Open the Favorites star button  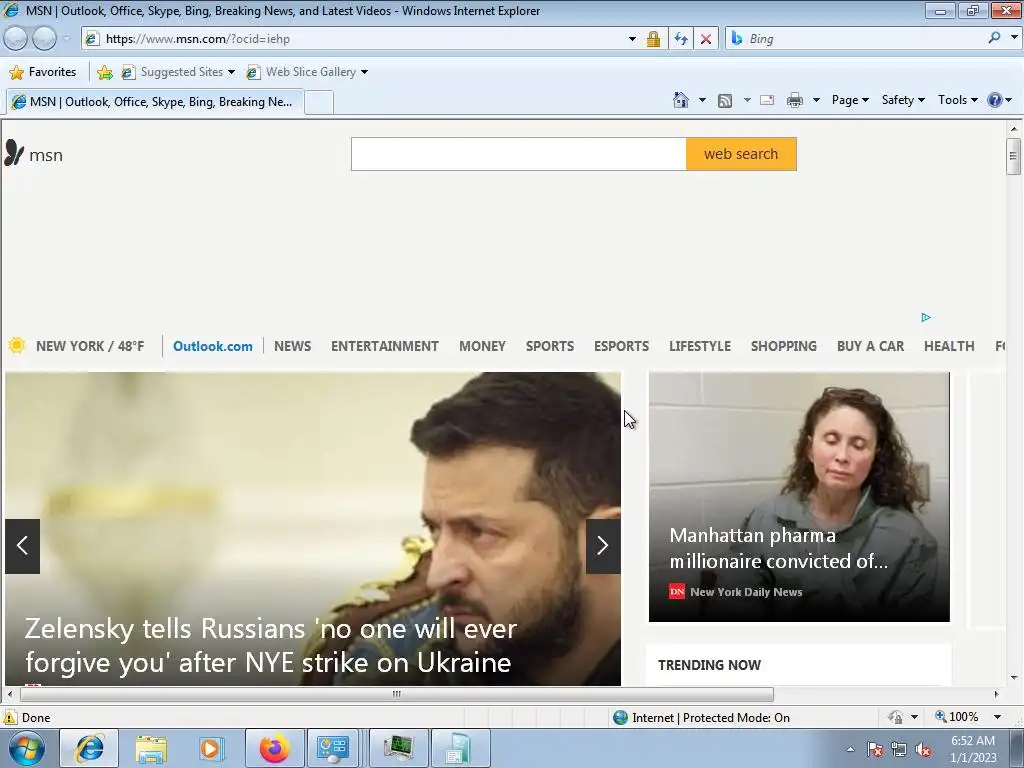43,72
